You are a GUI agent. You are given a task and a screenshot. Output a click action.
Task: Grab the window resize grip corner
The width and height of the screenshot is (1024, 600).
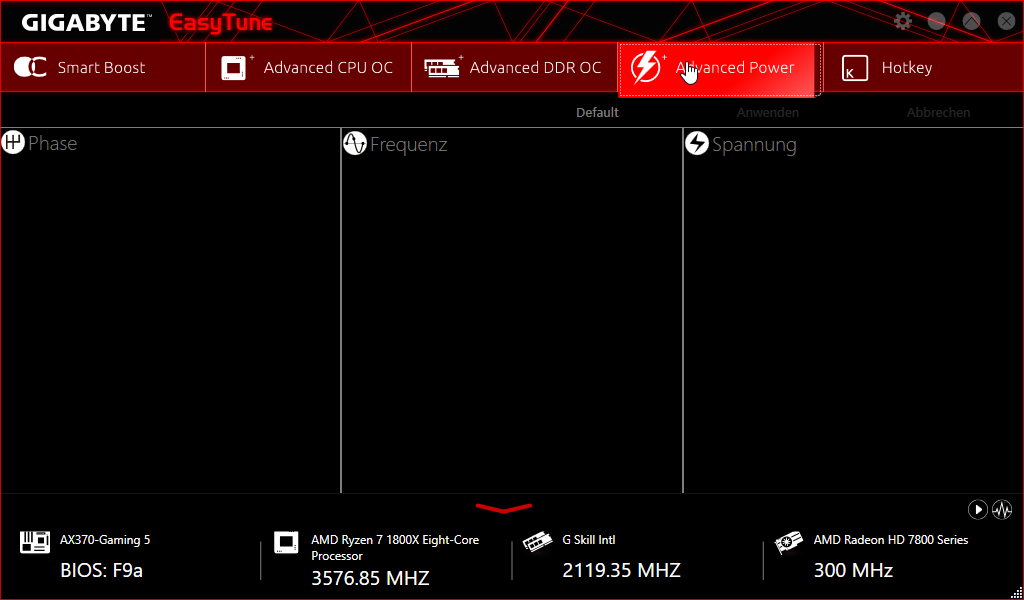[x=1015, y=592]
